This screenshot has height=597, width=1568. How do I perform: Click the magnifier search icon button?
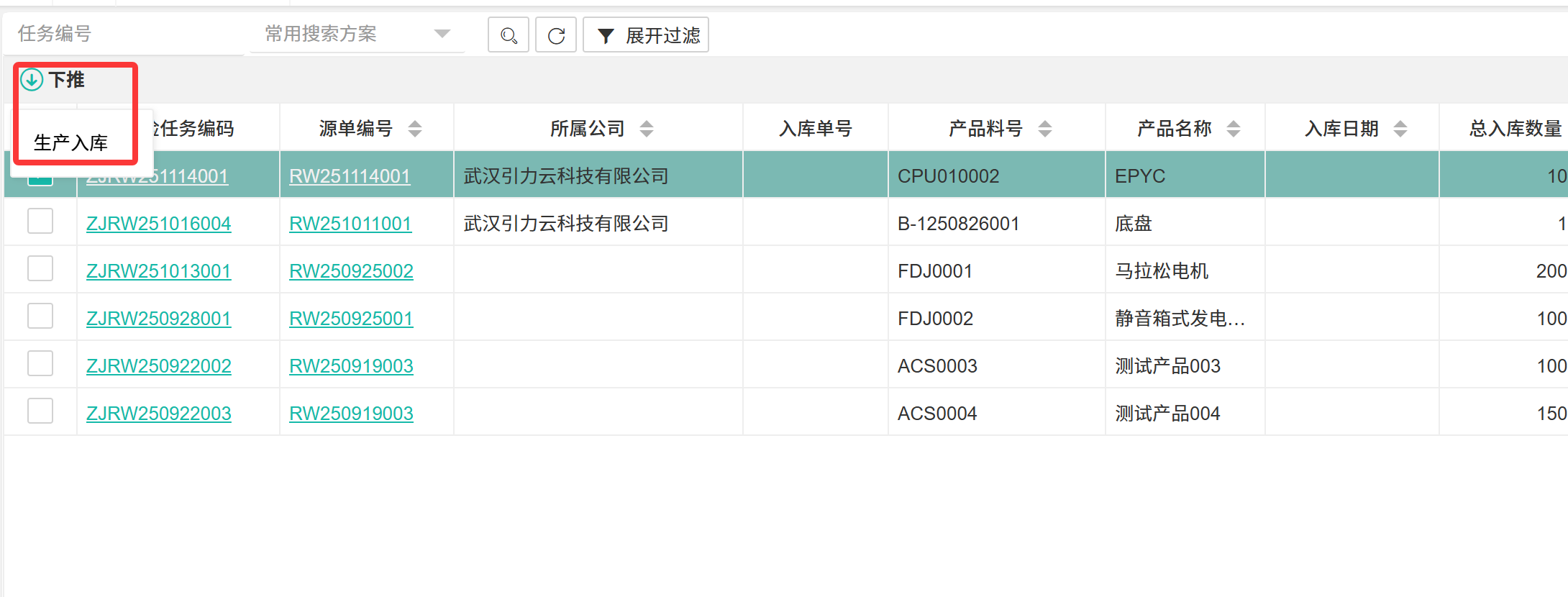(509, 35)
